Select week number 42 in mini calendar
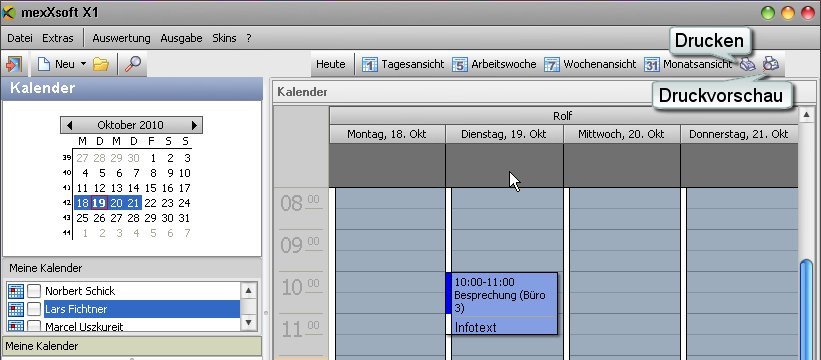This screenshot has width=821, height=360. [x=66, y=203]
